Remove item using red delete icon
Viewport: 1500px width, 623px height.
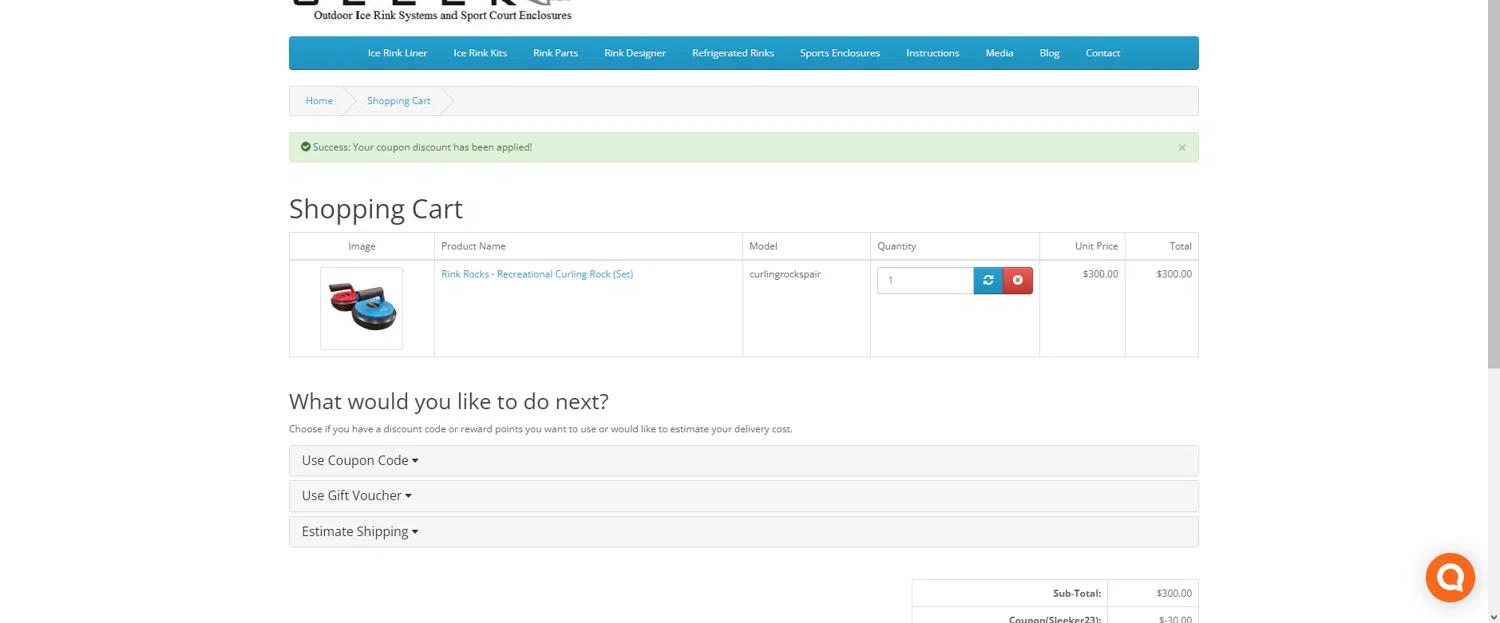1017,280
